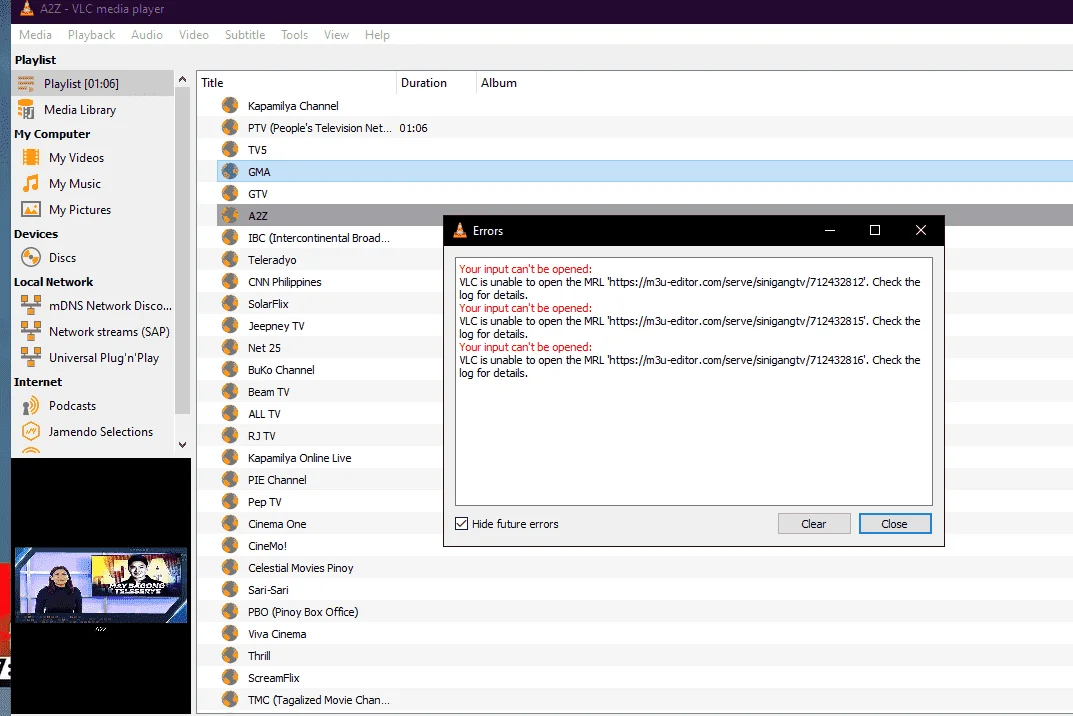Viewport: 1073px width, 716px height.
Task: Click the Cinema One stream icon
Action: click(x=230, y=524)
